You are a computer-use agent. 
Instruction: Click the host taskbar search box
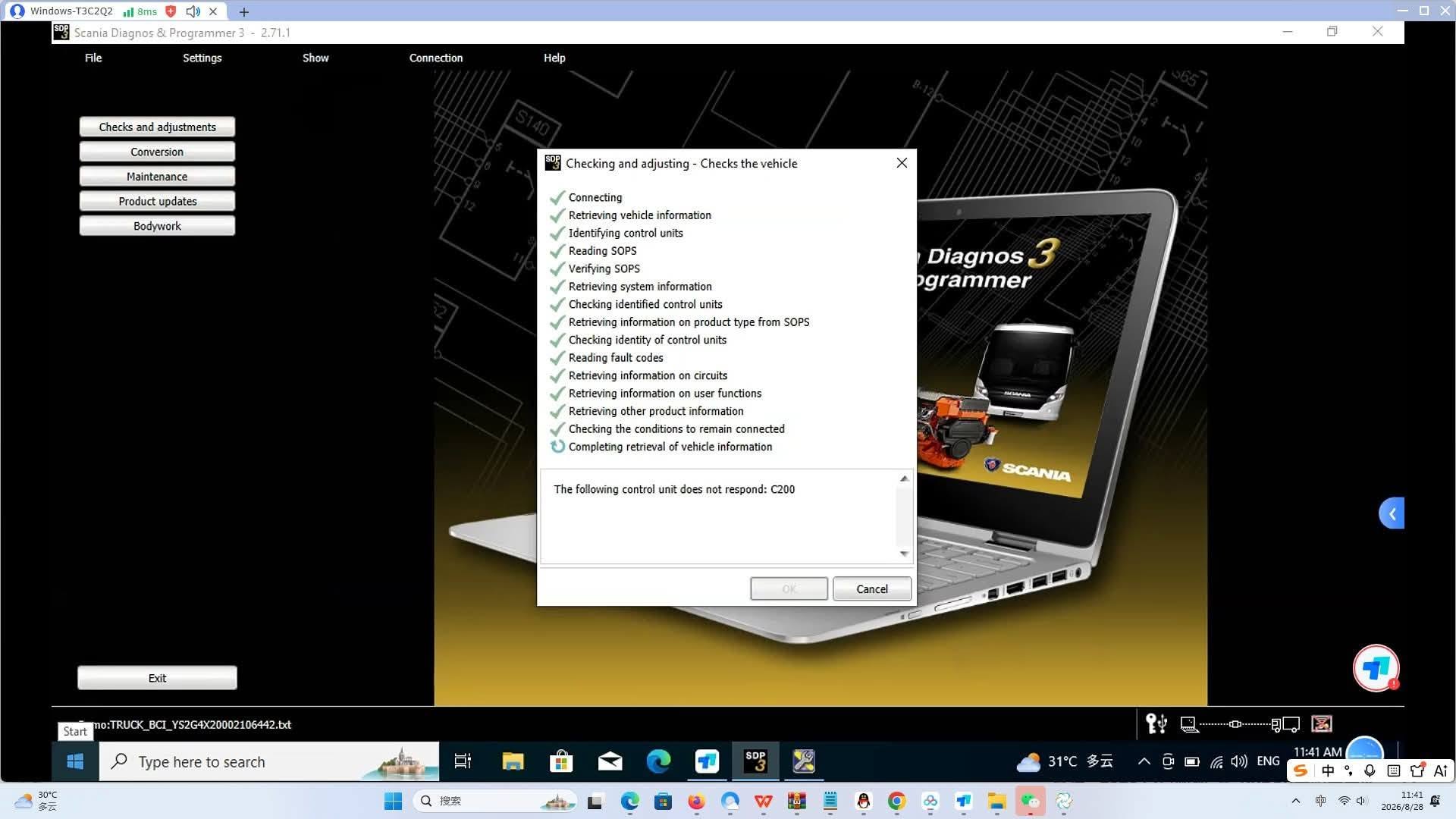pyautogui.click(x=496, y=801)
